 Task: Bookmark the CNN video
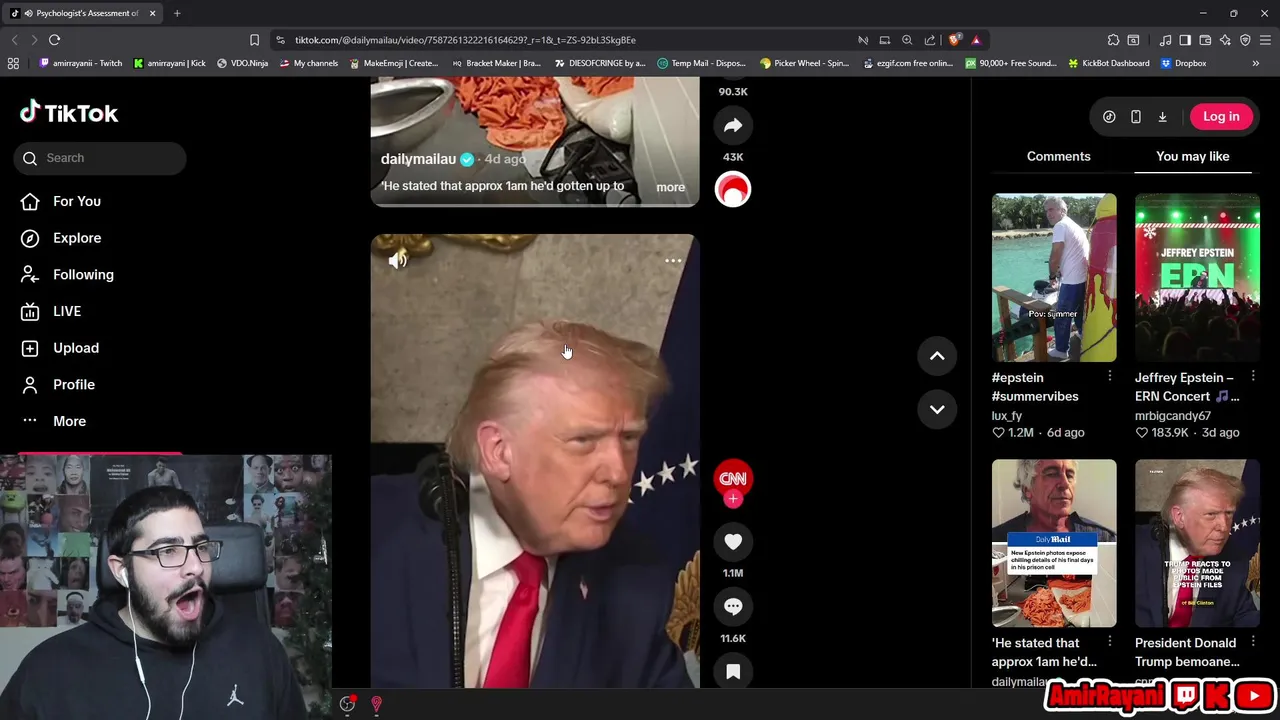(x=733, y=672)
